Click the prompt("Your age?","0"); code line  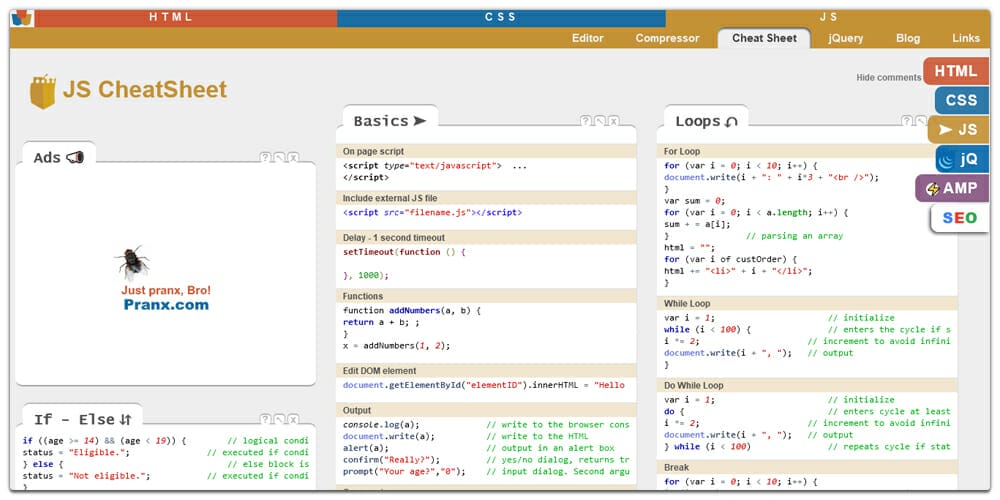tap(404, 472)
